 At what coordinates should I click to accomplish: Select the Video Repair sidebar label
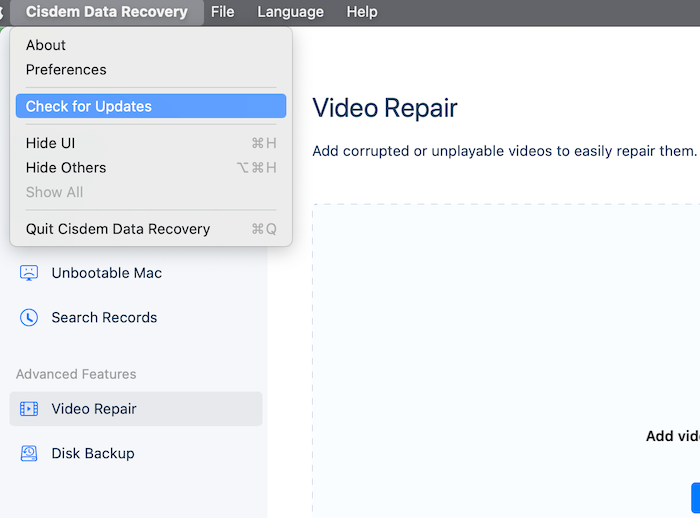pyautogui.click(x=94, y=409)
